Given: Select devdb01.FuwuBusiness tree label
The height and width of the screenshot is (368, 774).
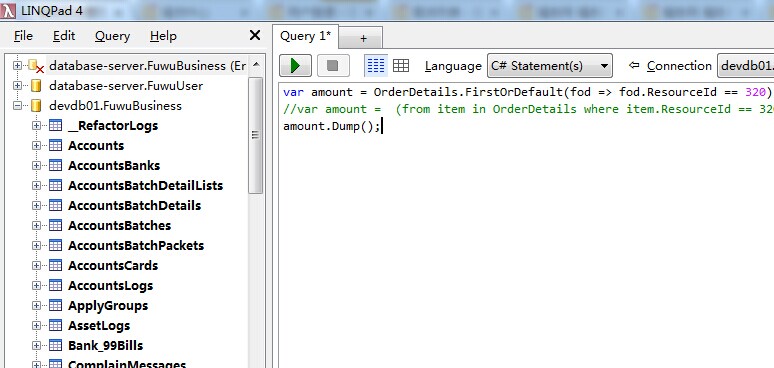Looking at the screenshot, I should click(x=116, y=106).
